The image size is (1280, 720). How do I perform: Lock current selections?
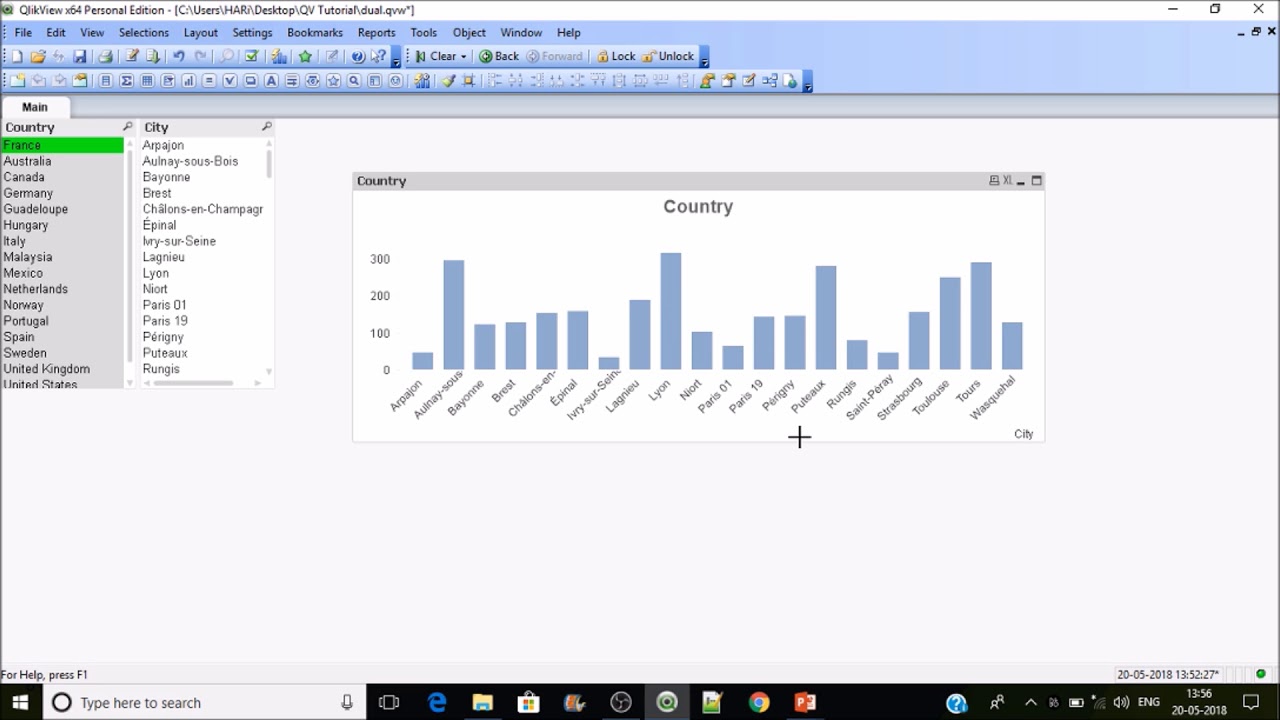click(x=615, y=56)
